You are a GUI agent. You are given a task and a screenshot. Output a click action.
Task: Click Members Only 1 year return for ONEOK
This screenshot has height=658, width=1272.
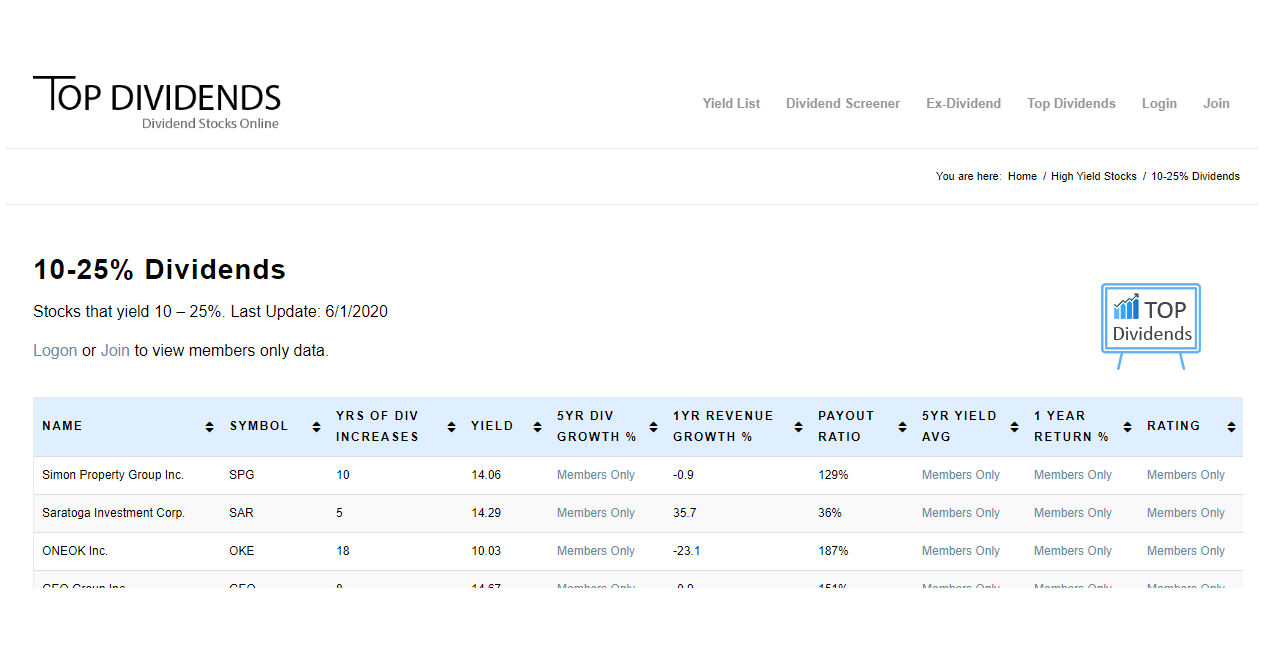click(1073, 551)
